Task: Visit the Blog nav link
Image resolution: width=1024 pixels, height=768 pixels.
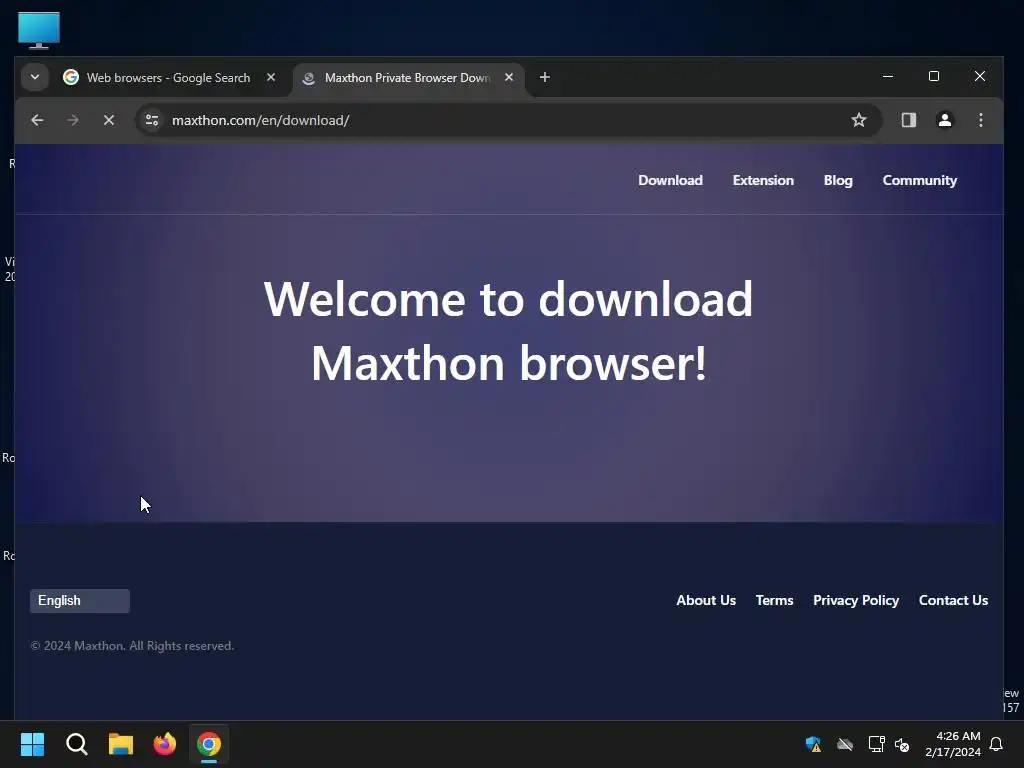Action: tap(838, 180)
